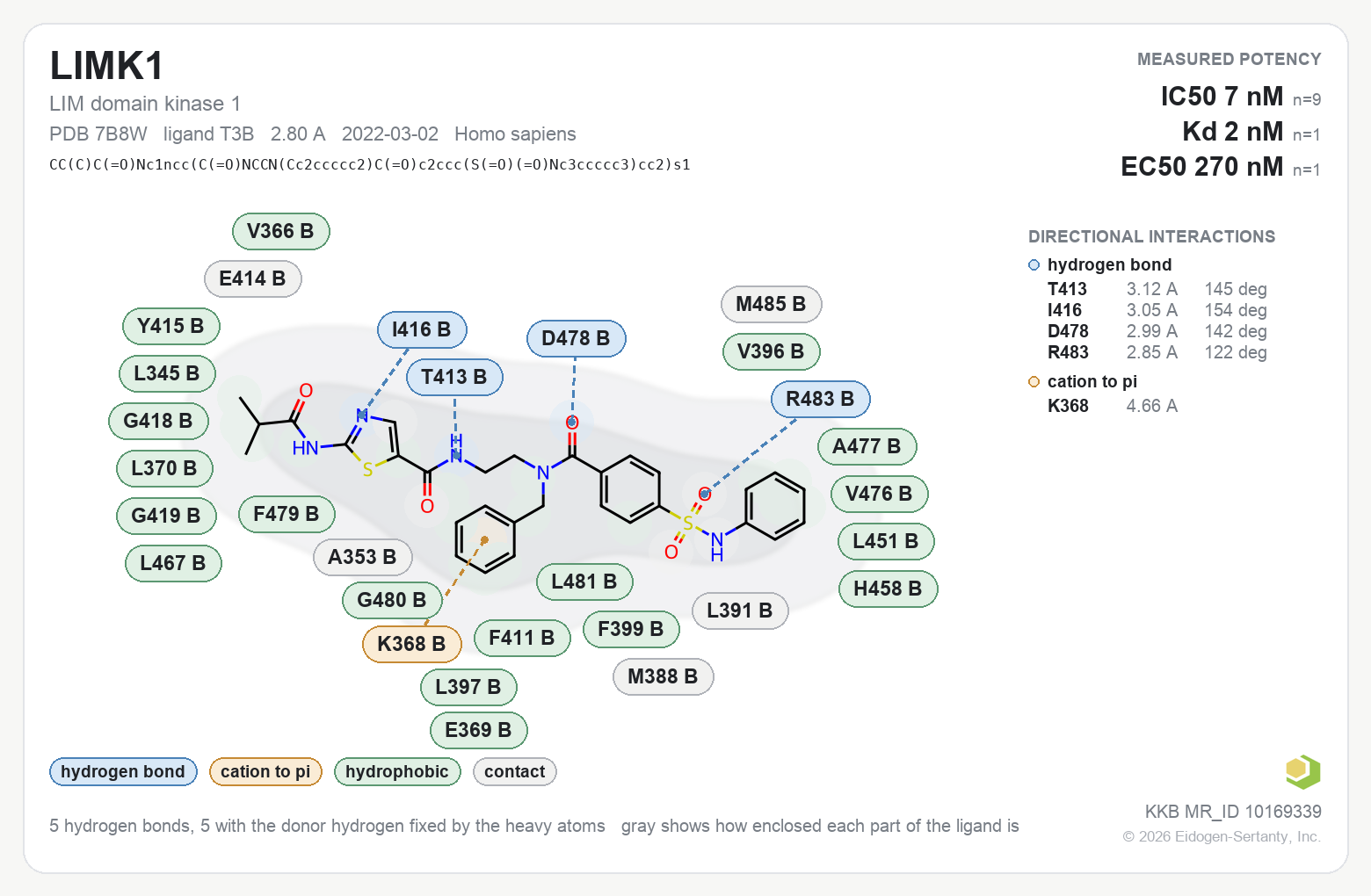
Task: Click residue label L391 B
Action: click(740, 611)
